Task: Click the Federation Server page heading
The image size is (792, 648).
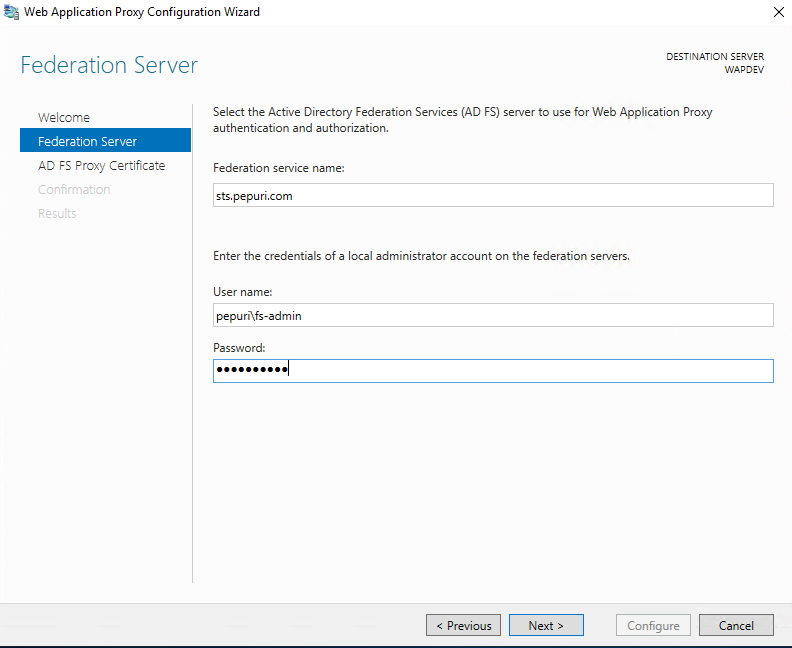Action: (x=109, y=65)
